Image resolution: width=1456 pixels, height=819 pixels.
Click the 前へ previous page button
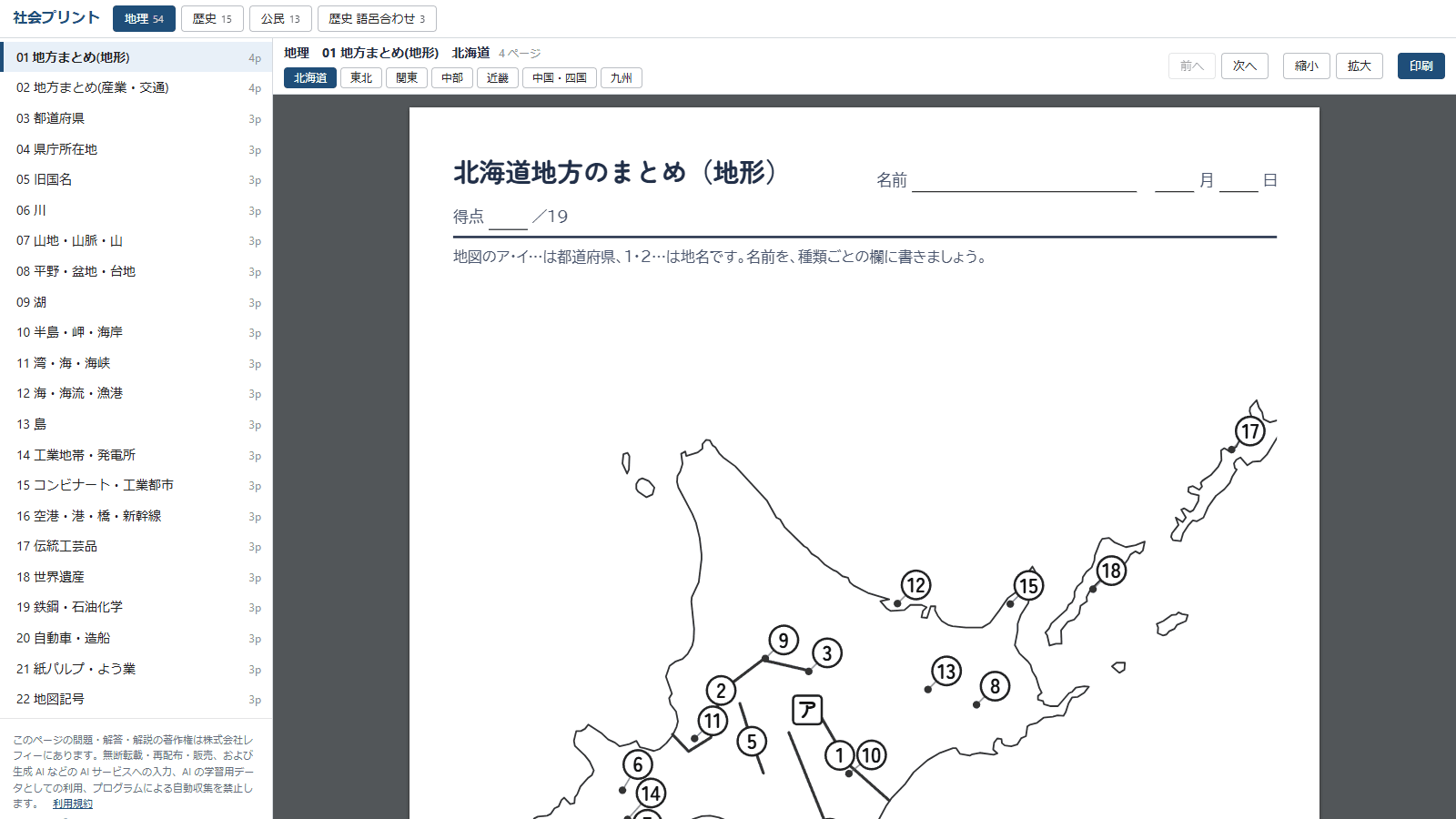[1192, 66]
